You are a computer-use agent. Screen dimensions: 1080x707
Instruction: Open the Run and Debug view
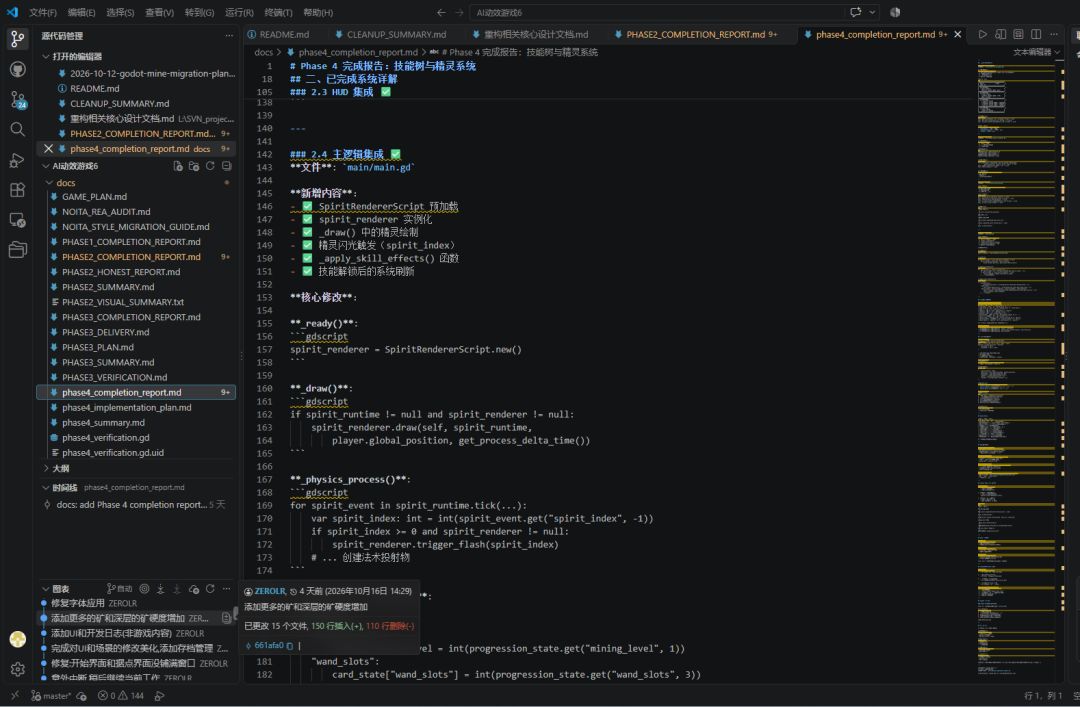coord(18,160)
